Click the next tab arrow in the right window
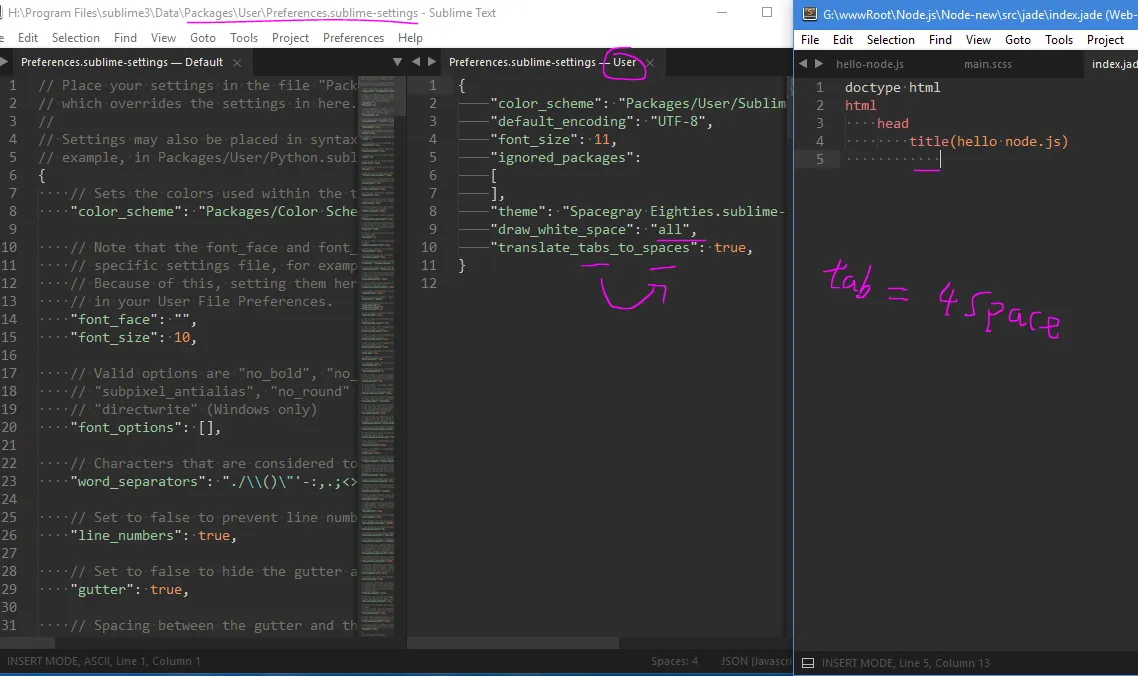Image resolution: width=1138 pixels, height=676 pixels. pyautogui.click(x=819, y=64)
